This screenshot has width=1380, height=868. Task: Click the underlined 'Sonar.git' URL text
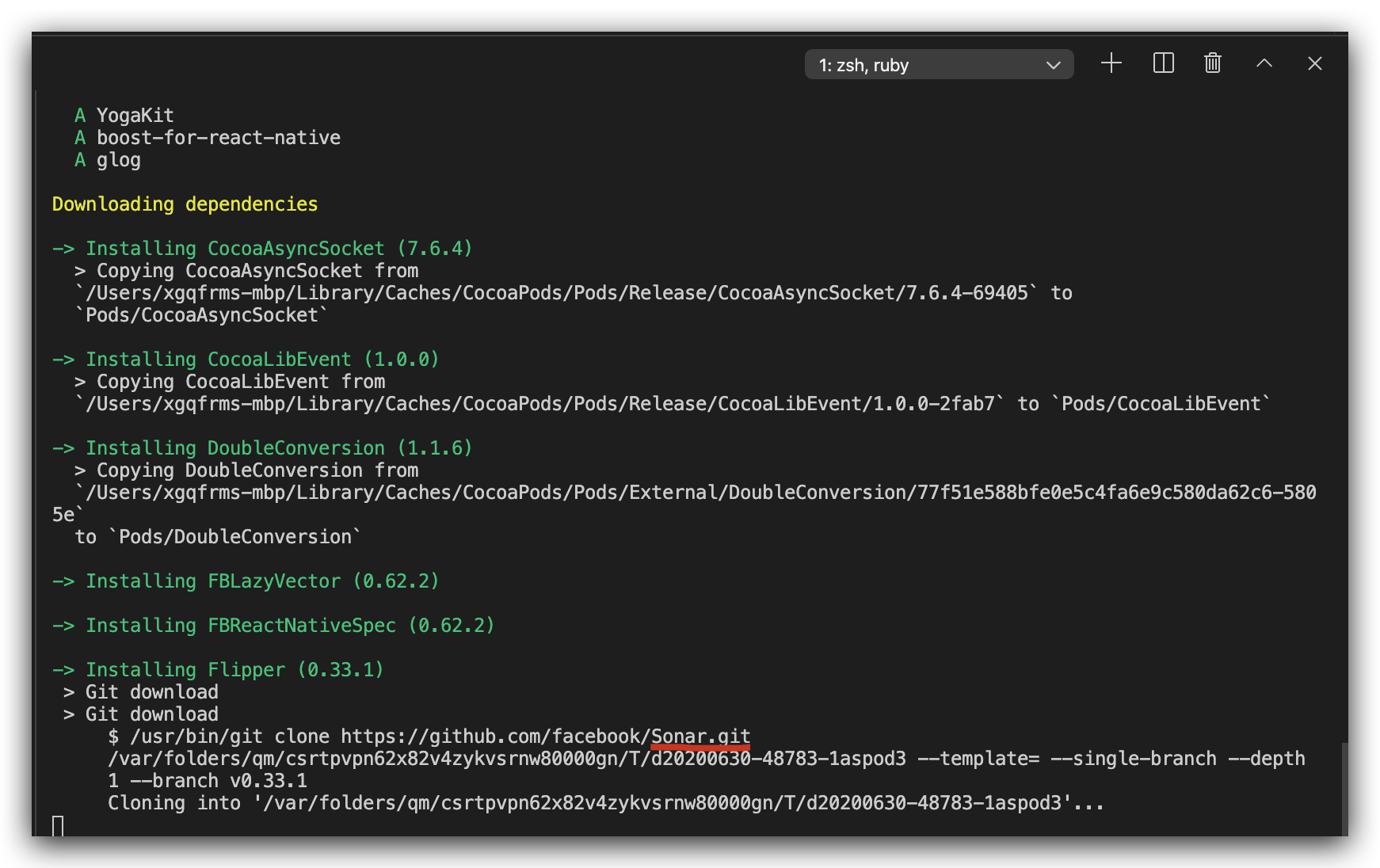[700, 737]
